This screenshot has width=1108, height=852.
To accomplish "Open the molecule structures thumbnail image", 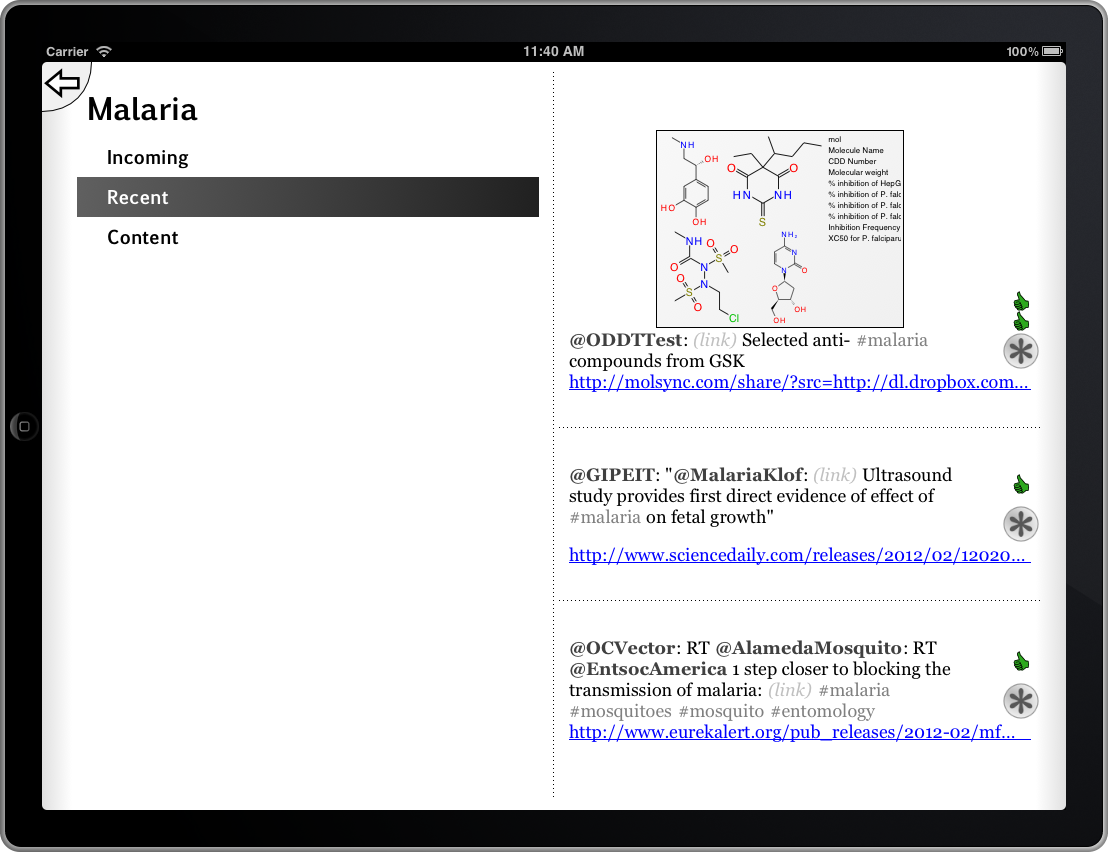I will 779,229.
